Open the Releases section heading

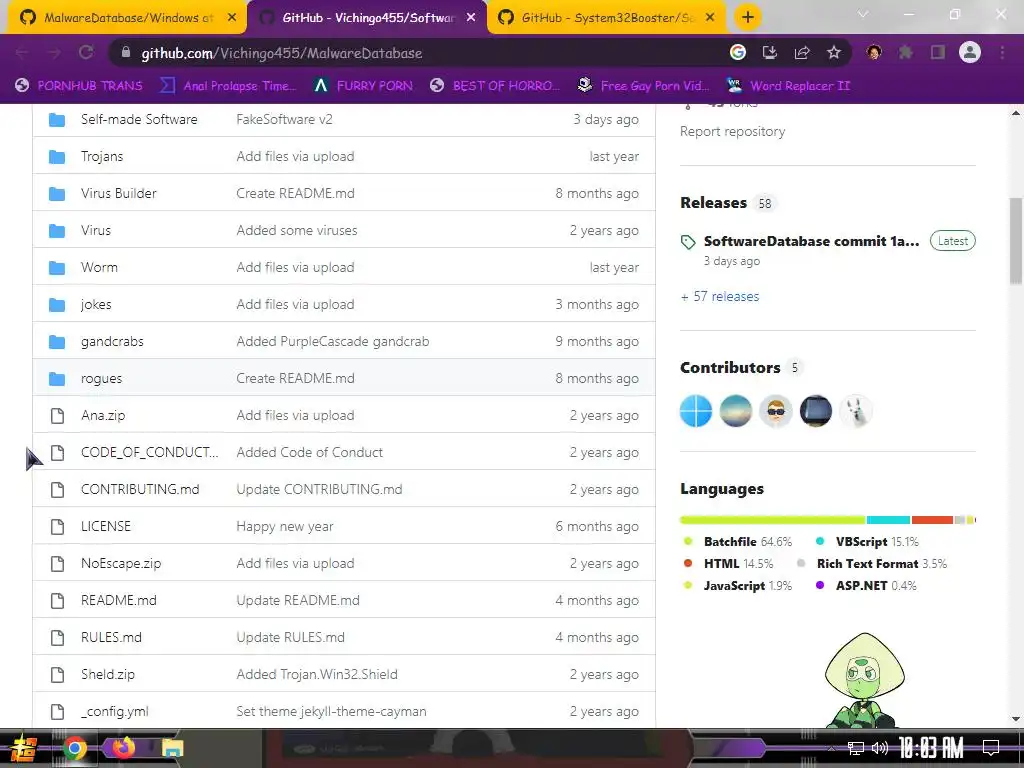[713, 203]
